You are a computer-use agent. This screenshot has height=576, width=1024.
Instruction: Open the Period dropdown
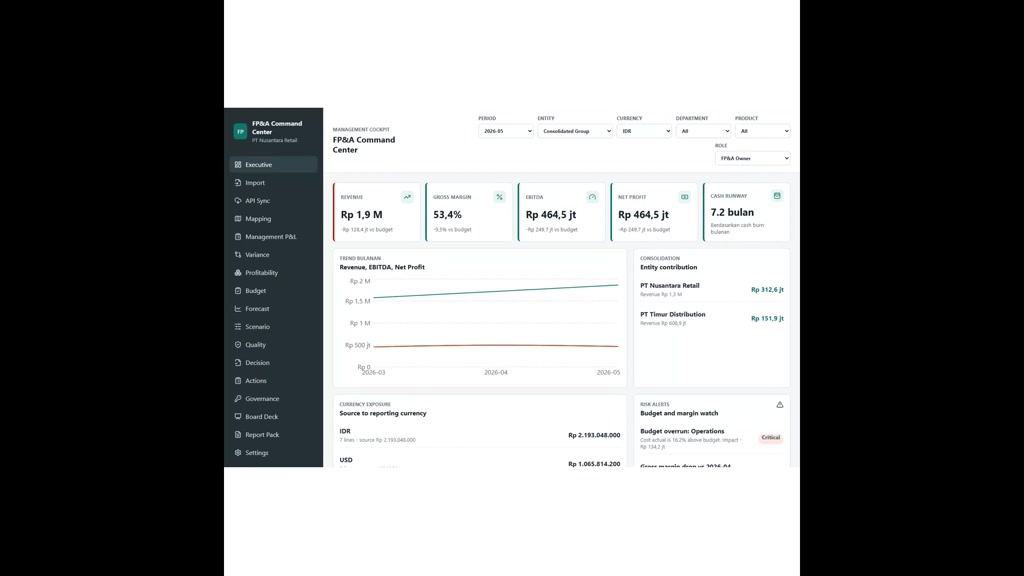coord(505,131)
